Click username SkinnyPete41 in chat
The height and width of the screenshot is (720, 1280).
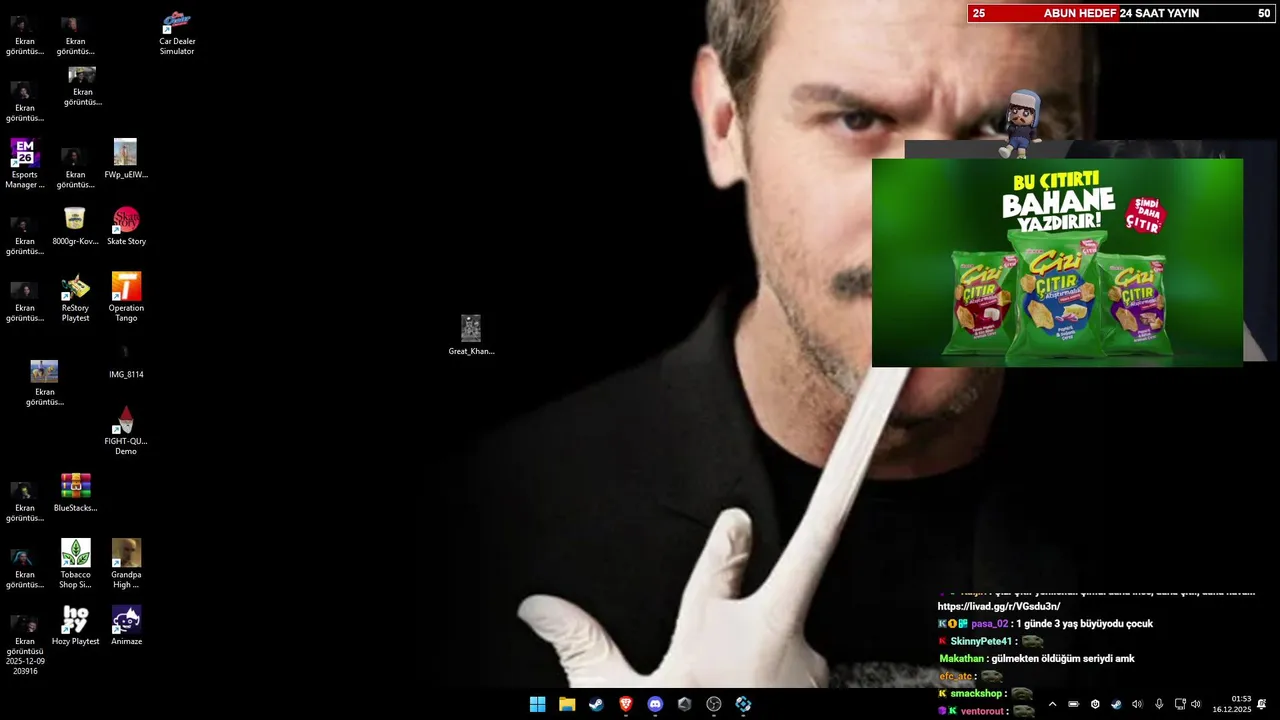981,641
